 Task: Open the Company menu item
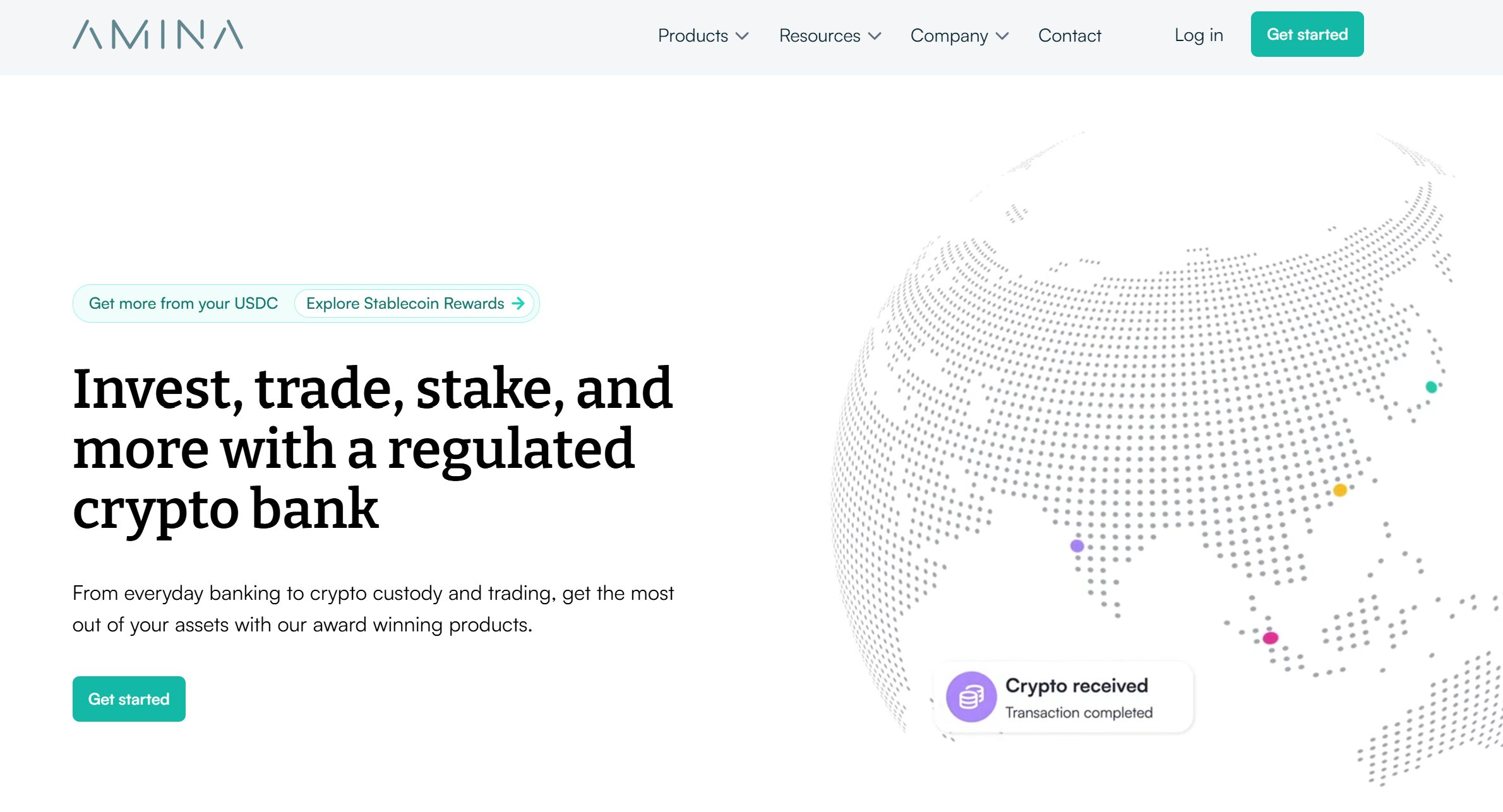(x=949, y=36)
